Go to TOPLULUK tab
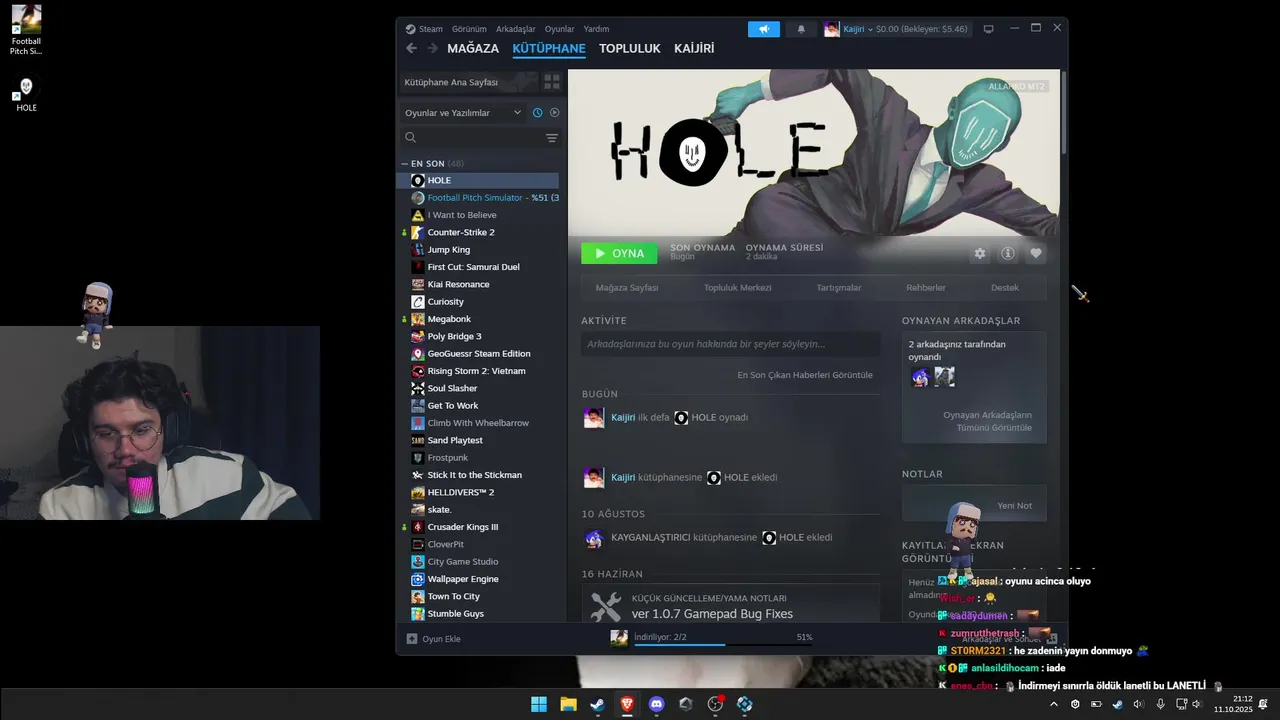This screenshot has height=720, width=1280. [630, 48]
